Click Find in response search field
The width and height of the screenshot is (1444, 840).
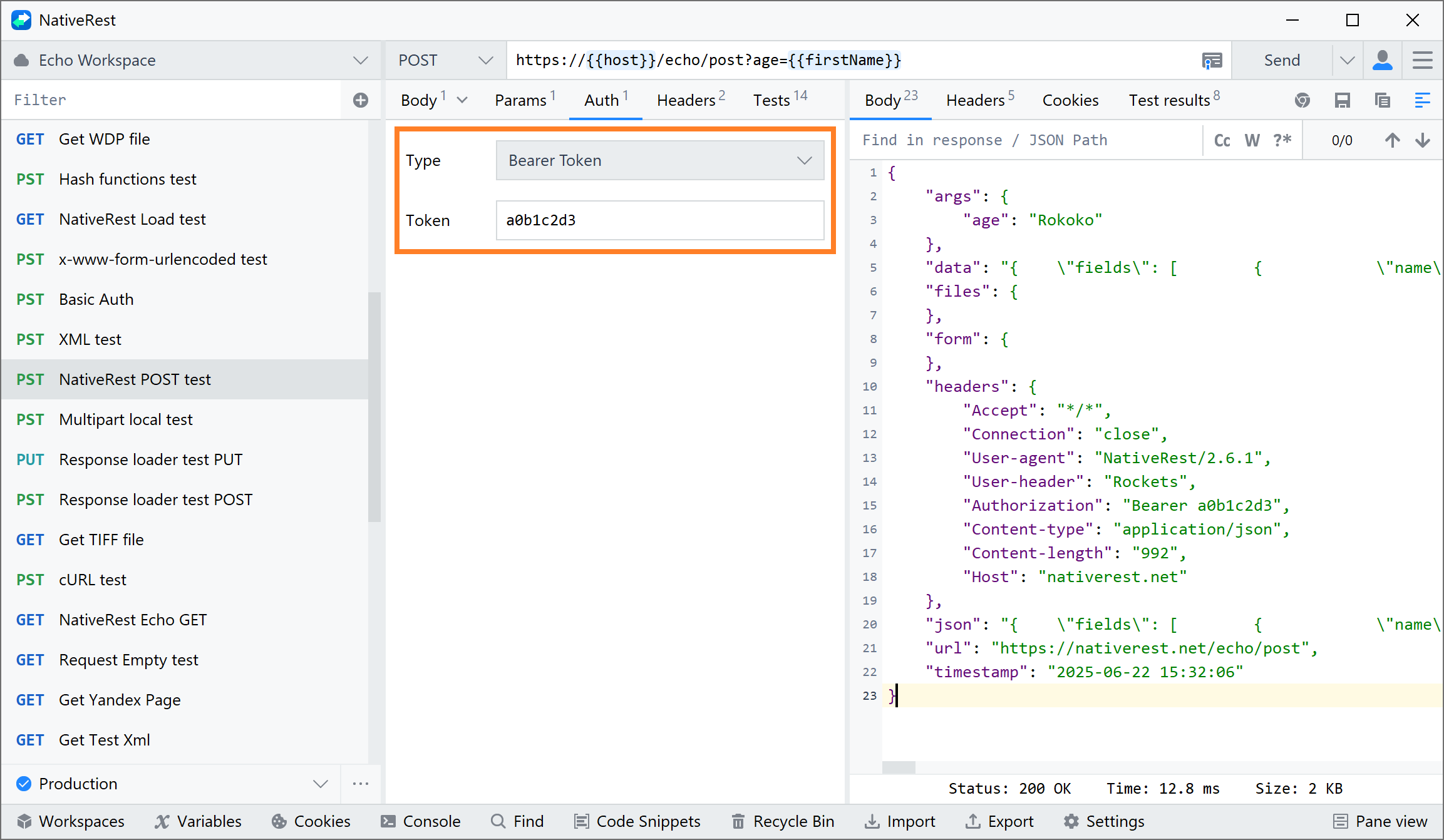click(1027, 140)
